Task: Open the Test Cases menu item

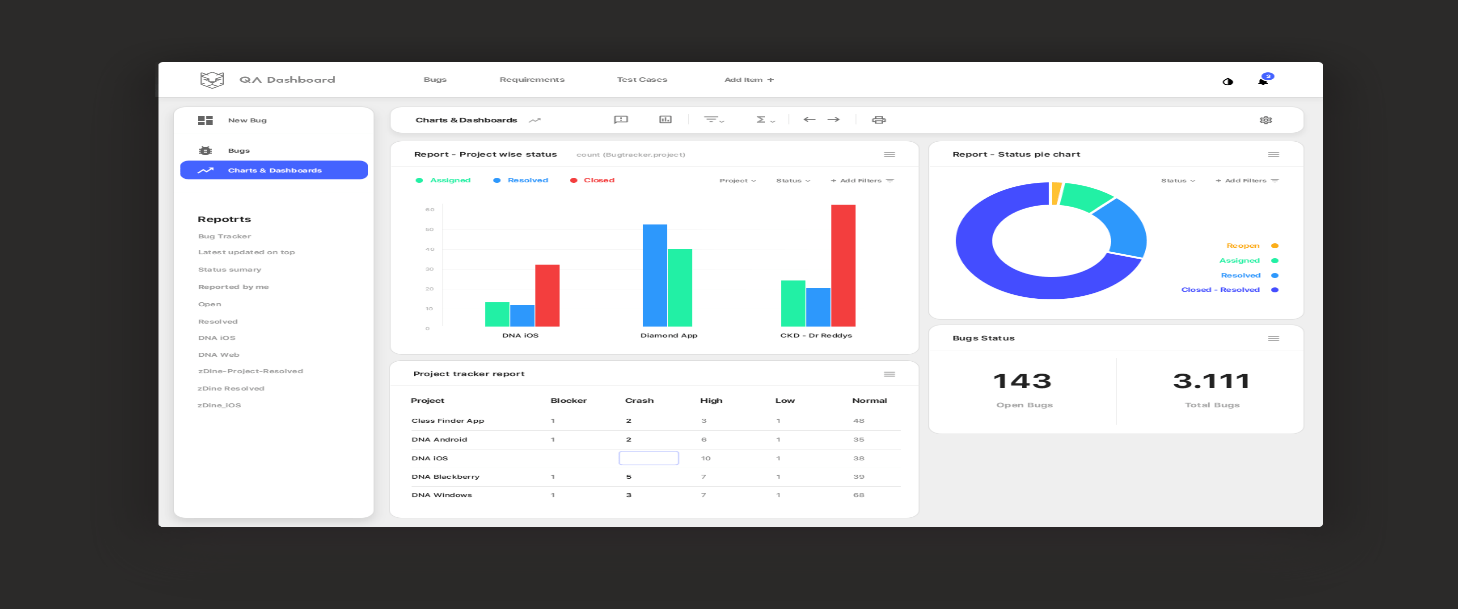Action: click(643, 79)
